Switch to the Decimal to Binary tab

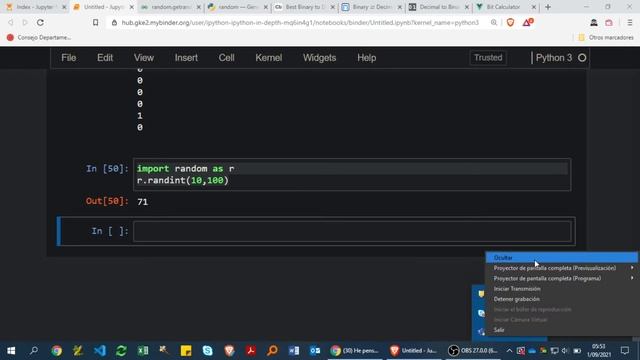coord(438,7)
